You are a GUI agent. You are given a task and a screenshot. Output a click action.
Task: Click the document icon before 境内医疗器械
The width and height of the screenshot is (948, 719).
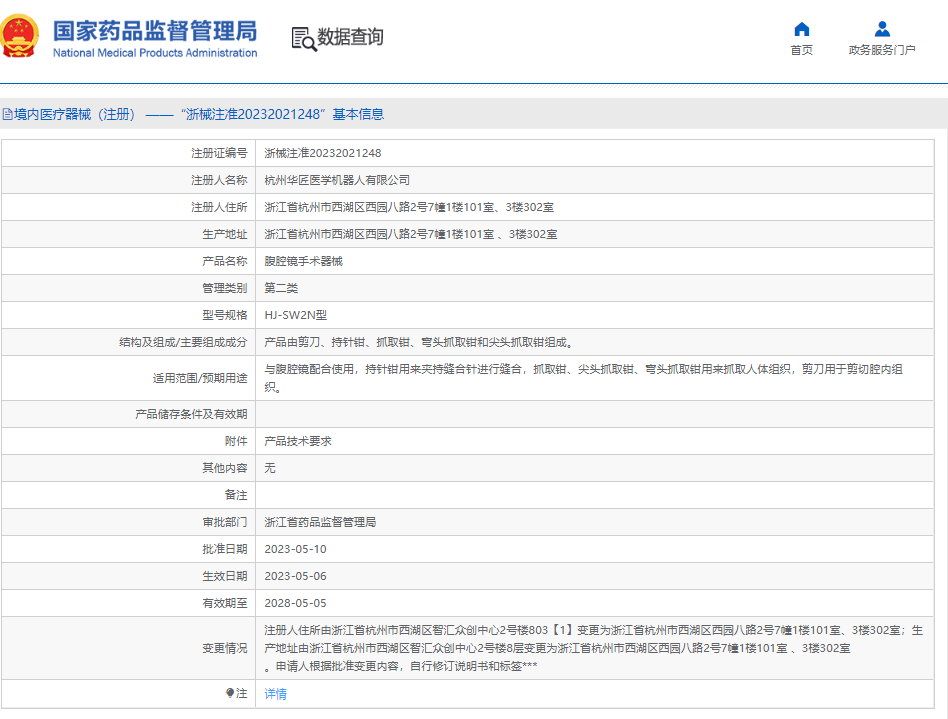click(x=7, y=114)
